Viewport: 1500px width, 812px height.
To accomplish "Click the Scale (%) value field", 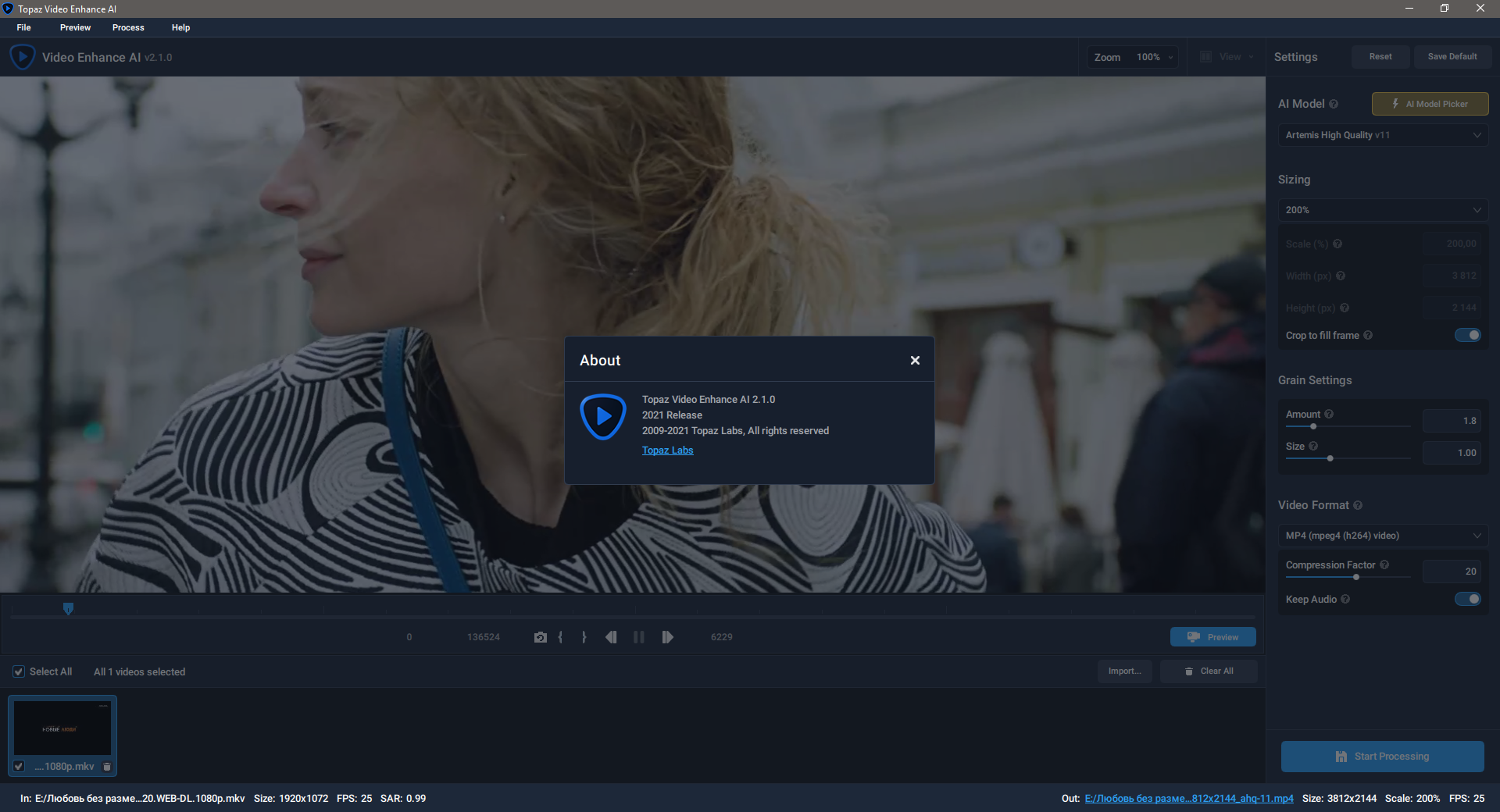I will click(x=1452, y=244).
